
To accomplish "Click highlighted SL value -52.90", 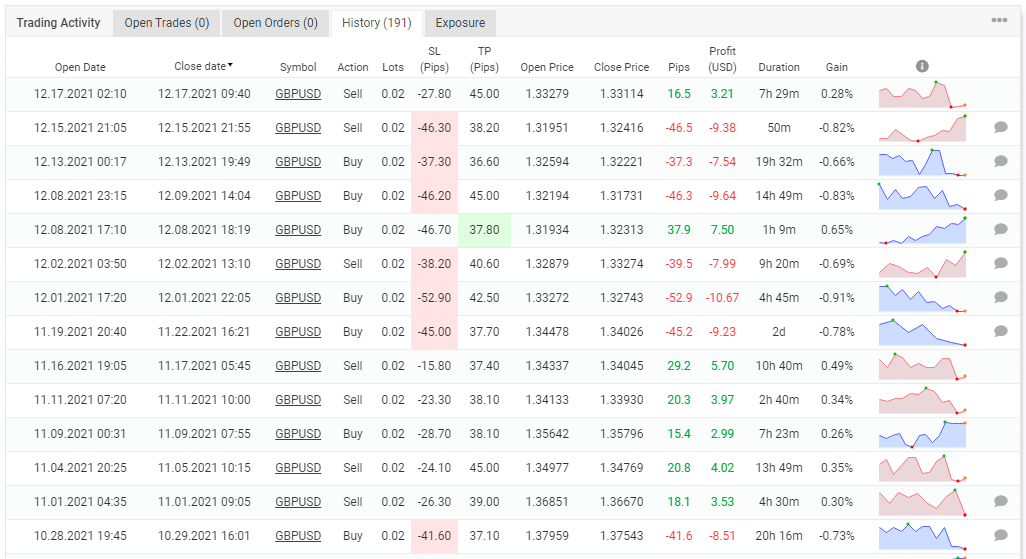I will tap(434, 298).
